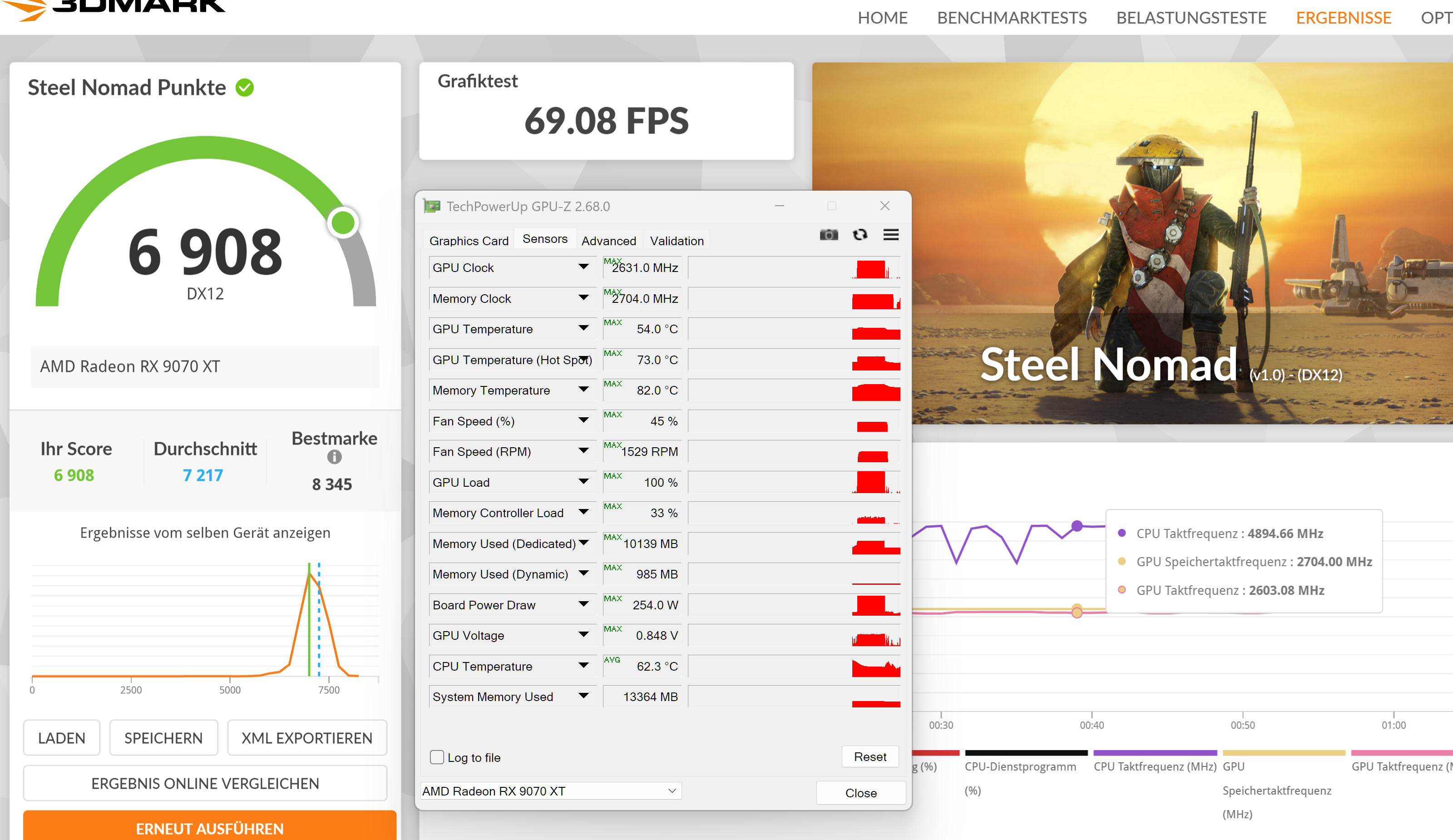Viewport: 1453px width, 840px height.
Task: Click the GPU-Z application title bar icon
Action: coord(431,206)
